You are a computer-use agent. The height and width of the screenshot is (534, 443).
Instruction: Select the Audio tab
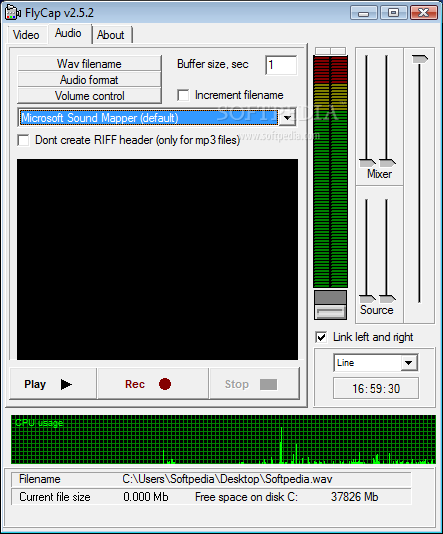(69, 33)
